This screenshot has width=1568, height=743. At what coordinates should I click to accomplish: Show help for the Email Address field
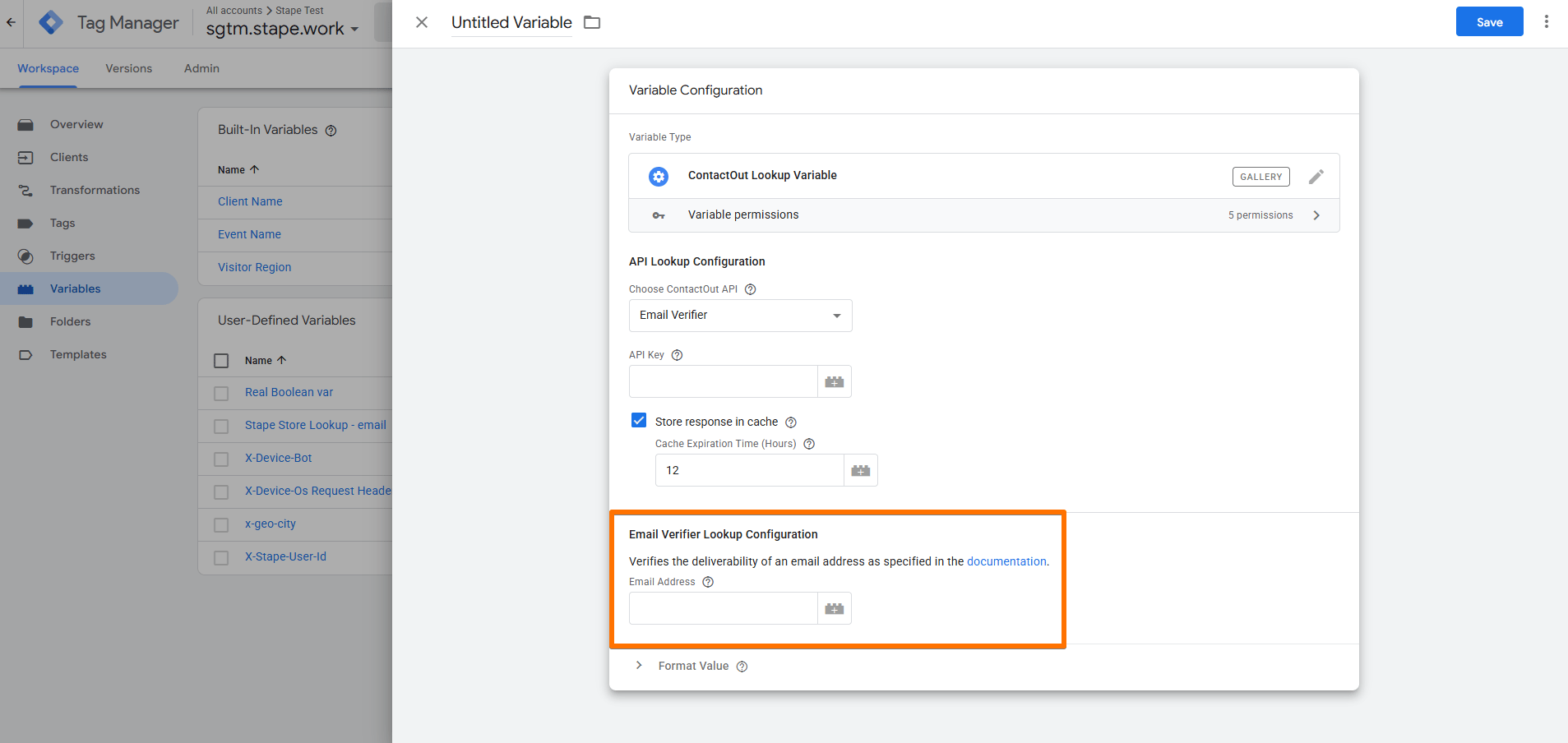pyautogui.click(x=708, y=582)
